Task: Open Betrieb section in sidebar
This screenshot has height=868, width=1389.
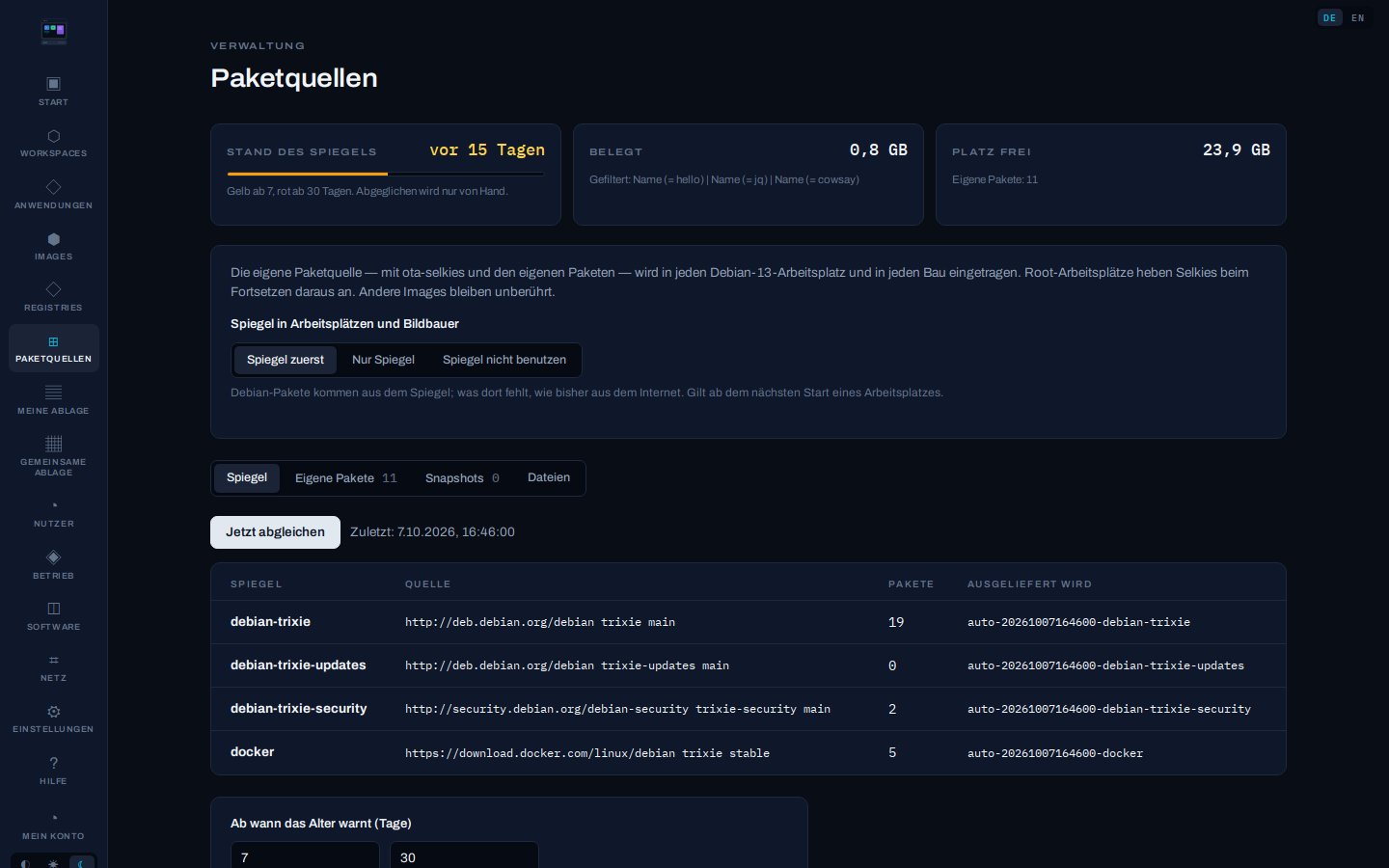Action: click(x=54, y=565)
